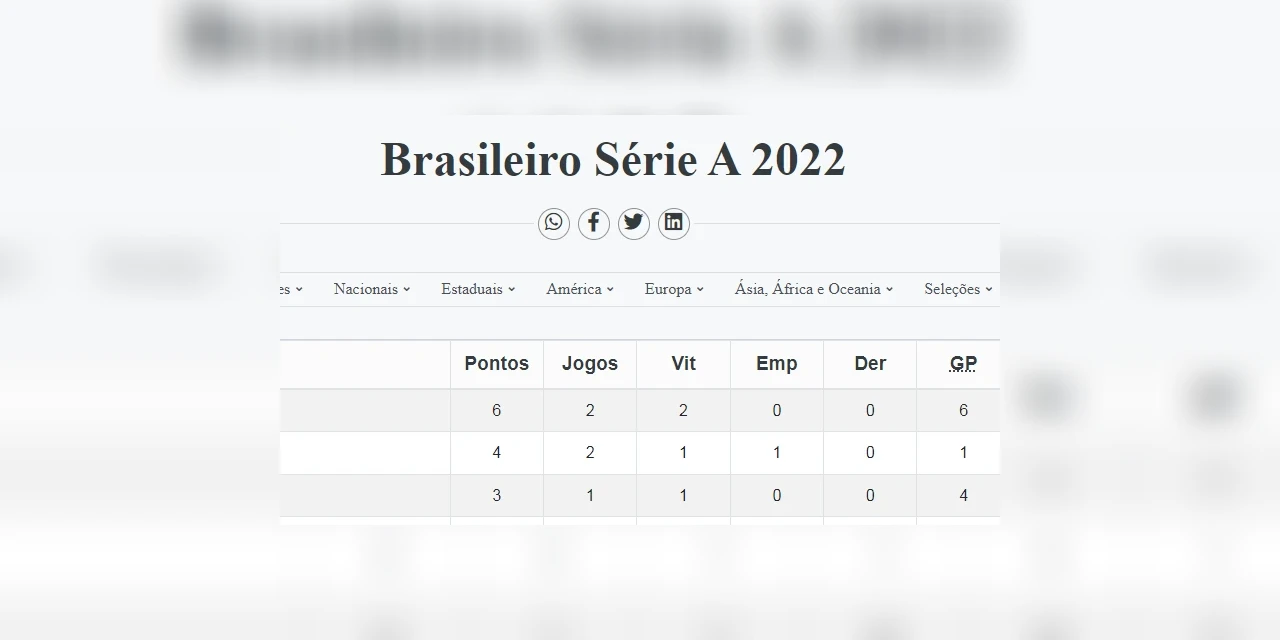Share the page via WhatsApp
Screen dimensions: 1280x640
[554, 223]
